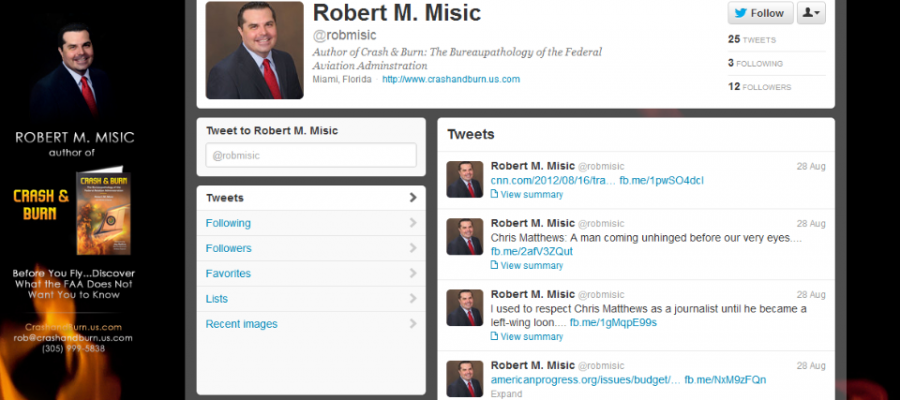Expand Followers using its chevron arrow
900x400 pixels.
[413, 248]
